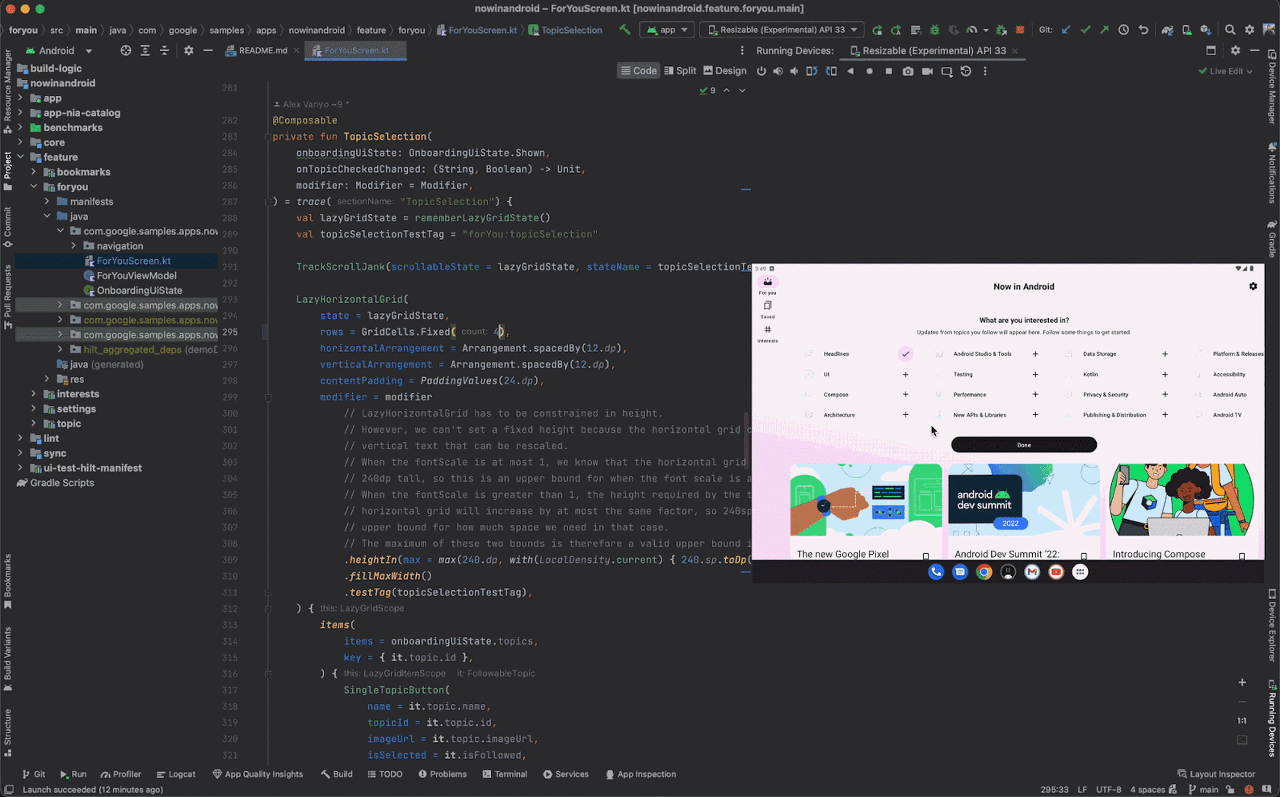Click emulator home circle button
This screenshot has width=1280, height=797.
click(x=869, y=71)
